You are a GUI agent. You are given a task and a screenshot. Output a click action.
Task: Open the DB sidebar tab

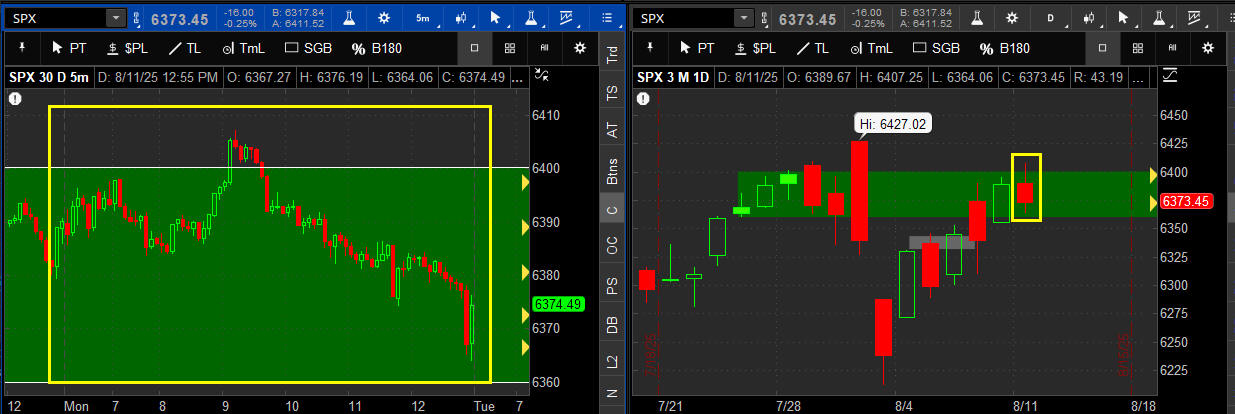(x=612, y=324)
